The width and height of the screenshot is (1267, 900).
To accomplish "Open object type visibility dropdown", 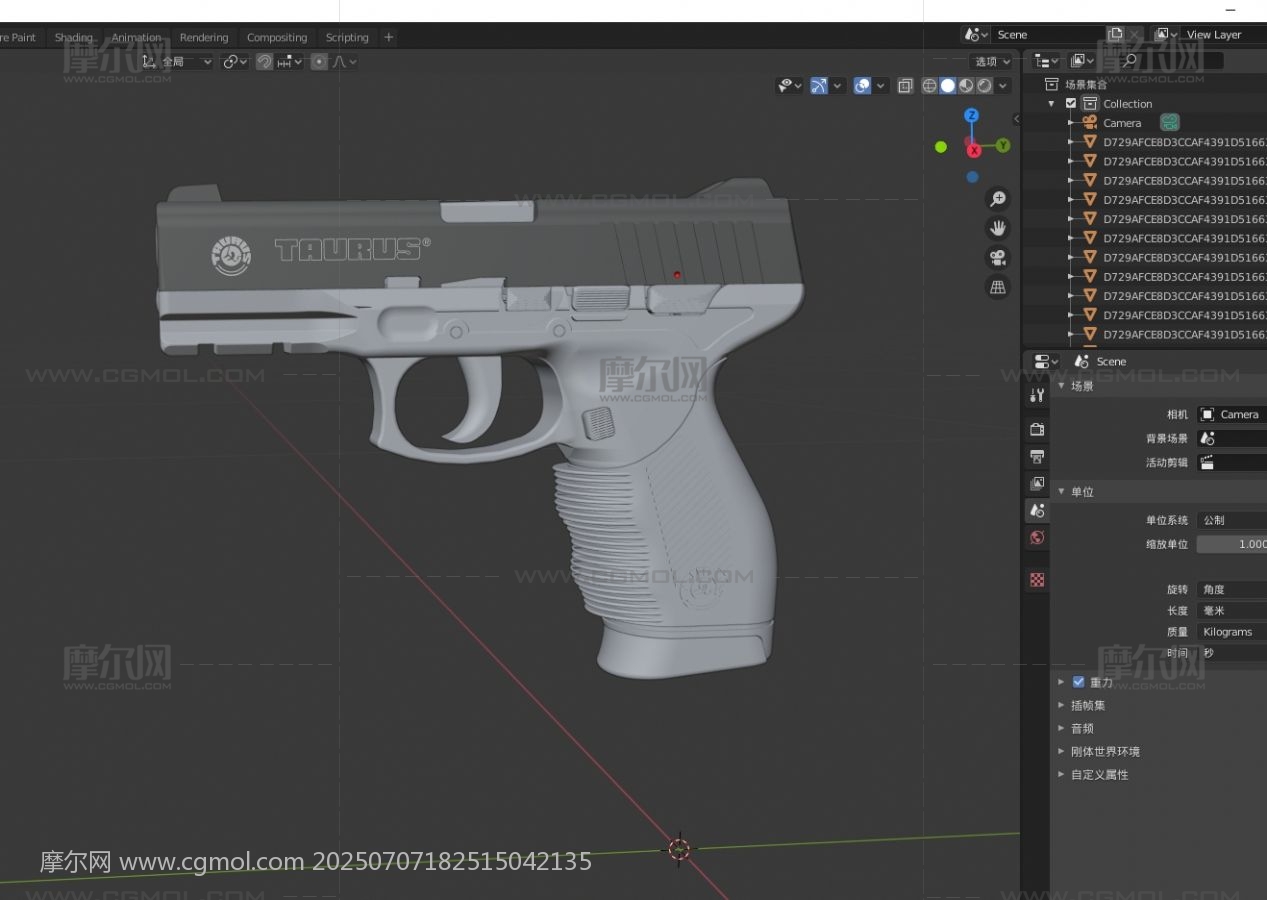I will tap(789, 86).
